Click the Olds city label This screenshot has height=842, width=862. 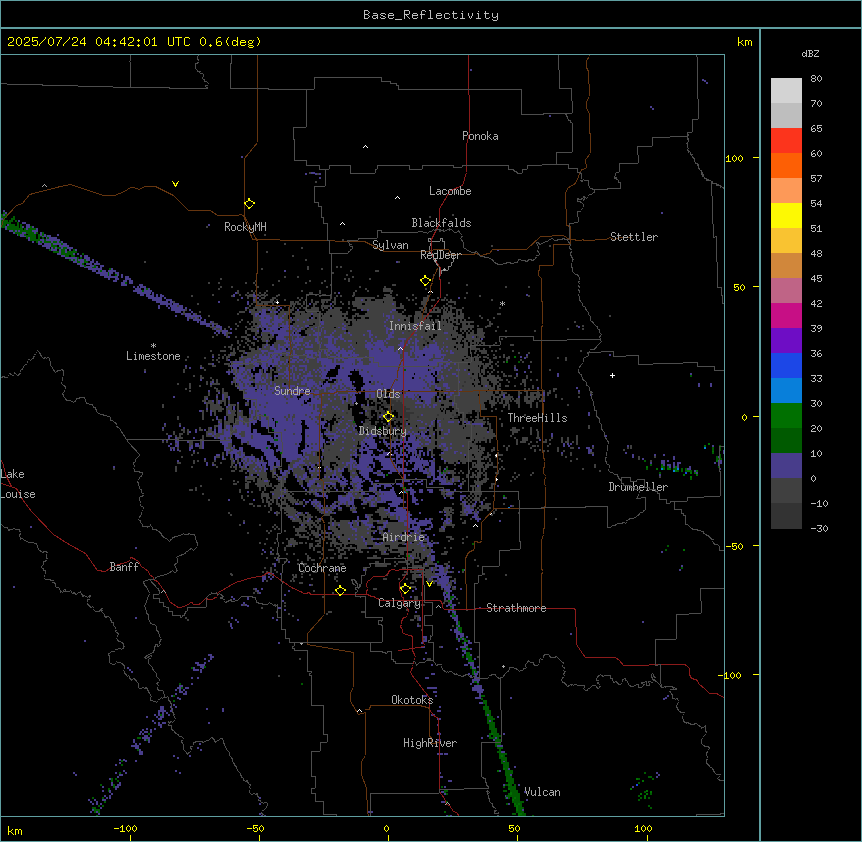click(388, 394)
